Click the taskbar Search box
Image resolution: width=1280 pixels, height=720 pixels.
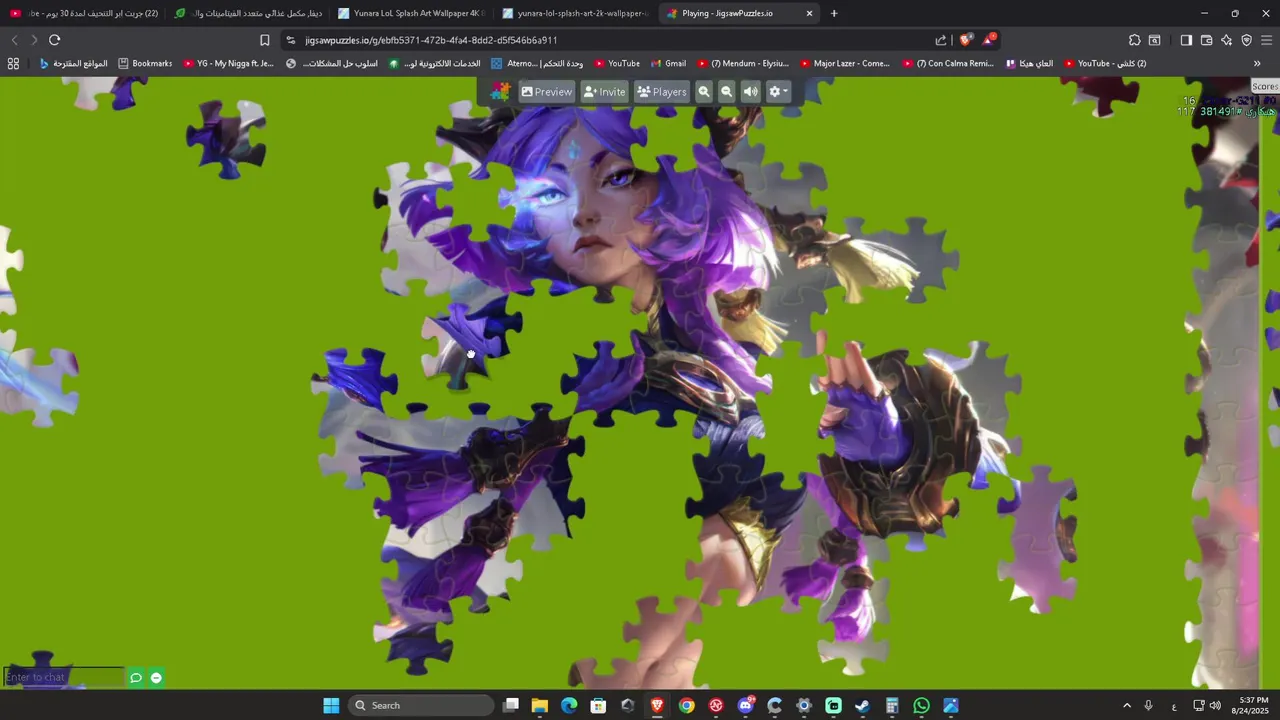pyautogui.click(x=421, y=705)
